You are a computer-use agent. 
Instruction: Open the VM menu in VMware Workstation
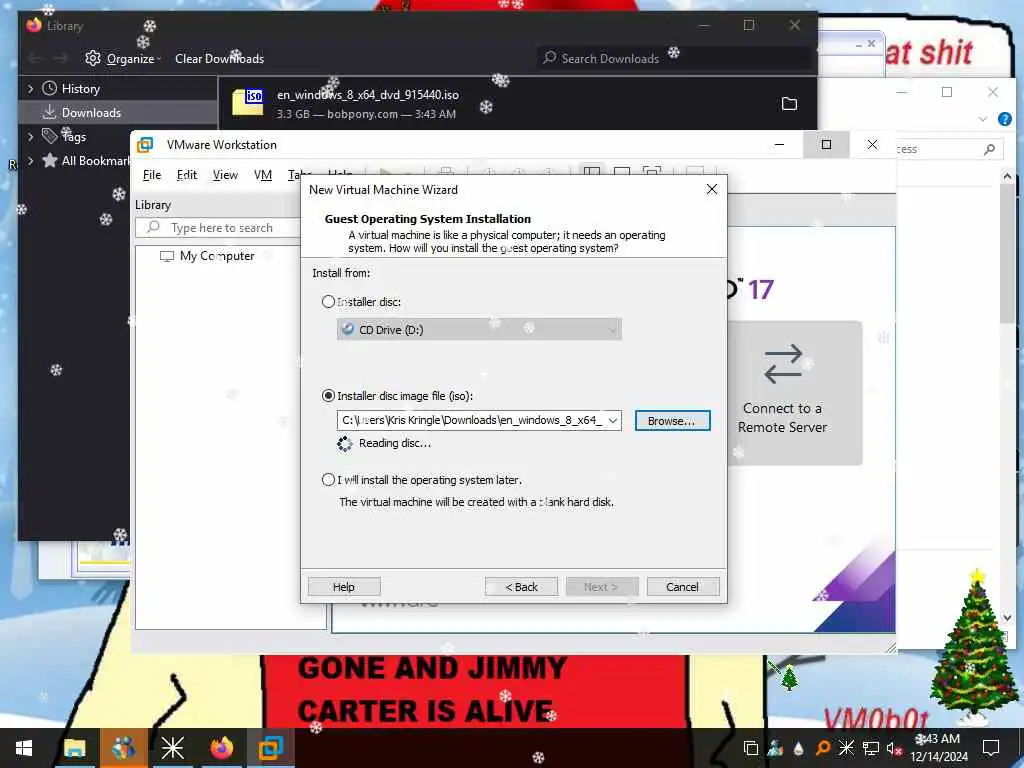[263, 175]
